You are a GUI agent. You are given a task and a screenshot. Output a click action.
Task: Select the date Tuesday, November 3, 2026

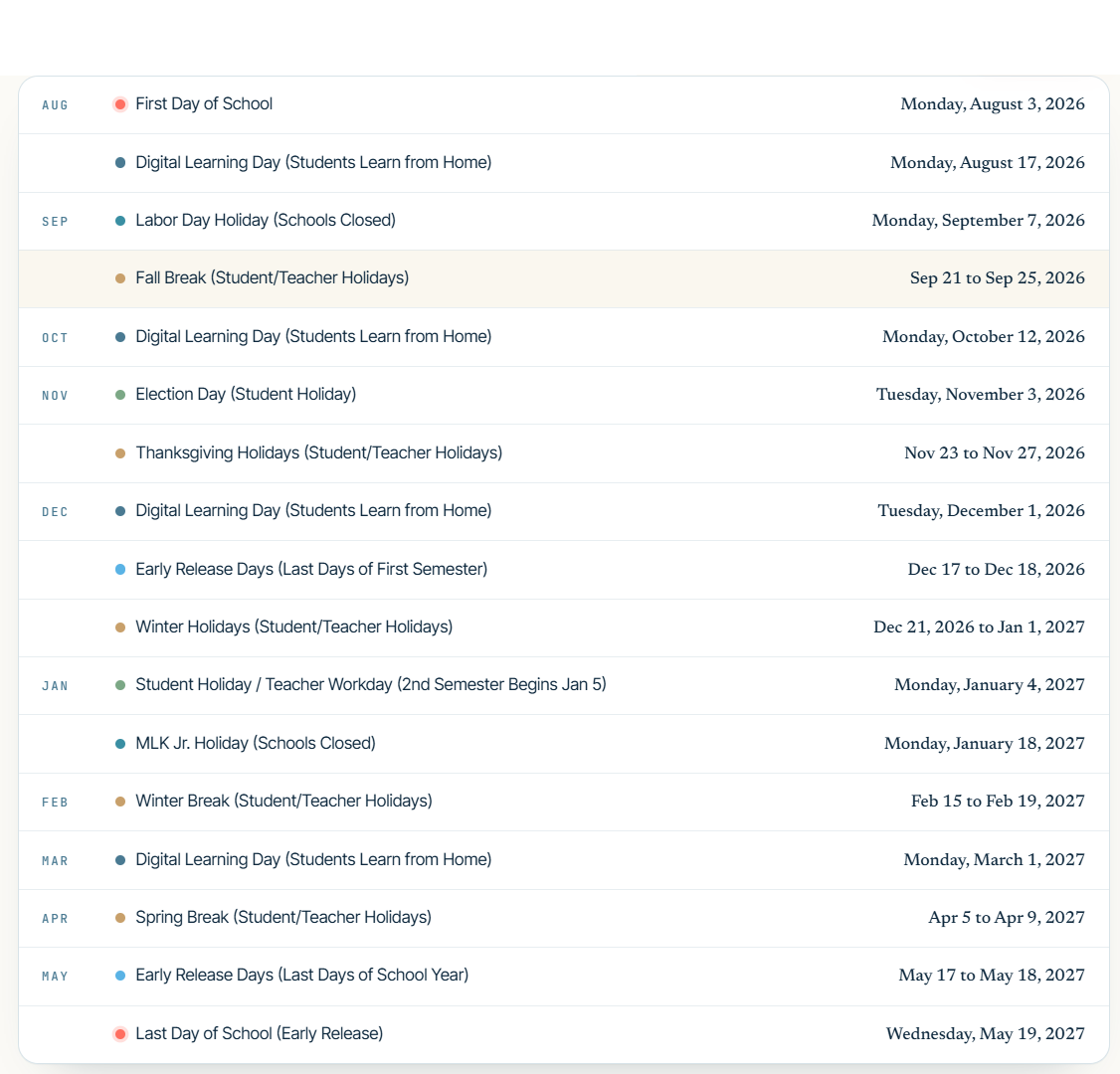pos(980,395)
